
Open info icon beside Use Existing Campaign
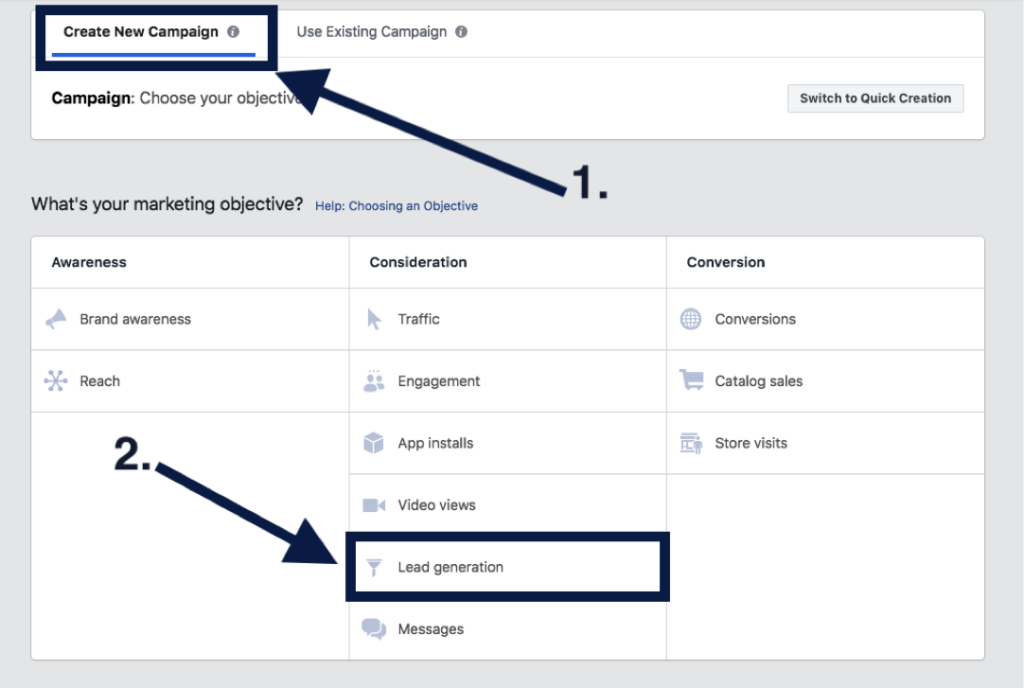tap(461, 32)
